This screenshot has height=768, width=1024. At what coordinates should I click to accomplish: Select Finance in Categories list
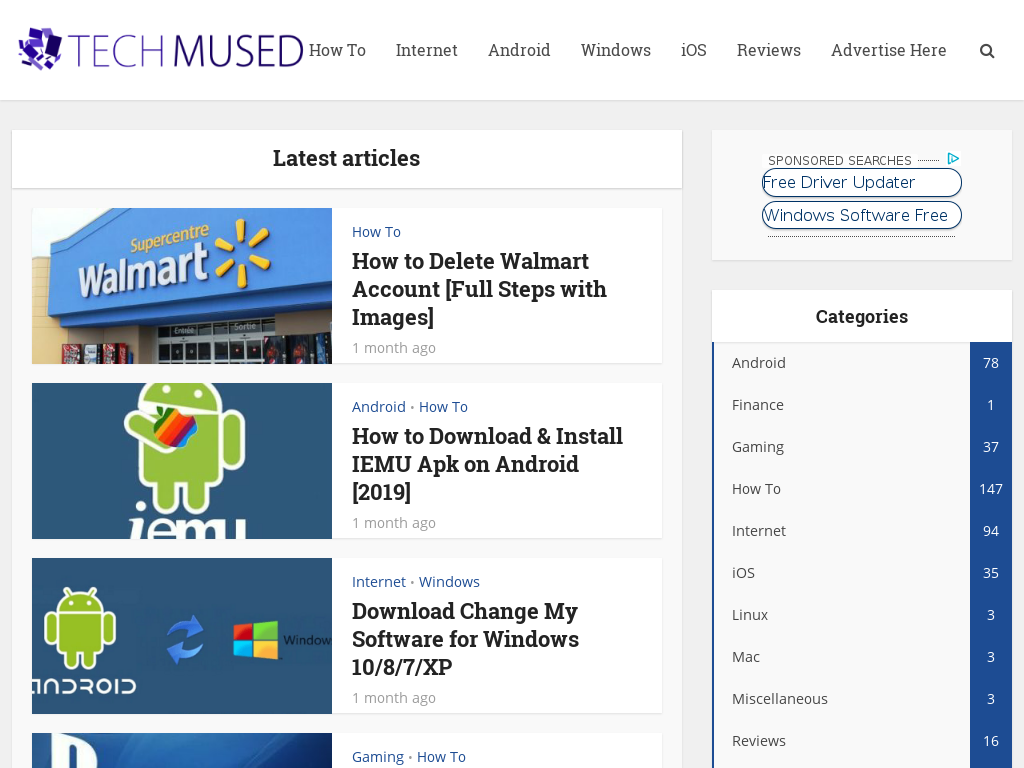758,405
